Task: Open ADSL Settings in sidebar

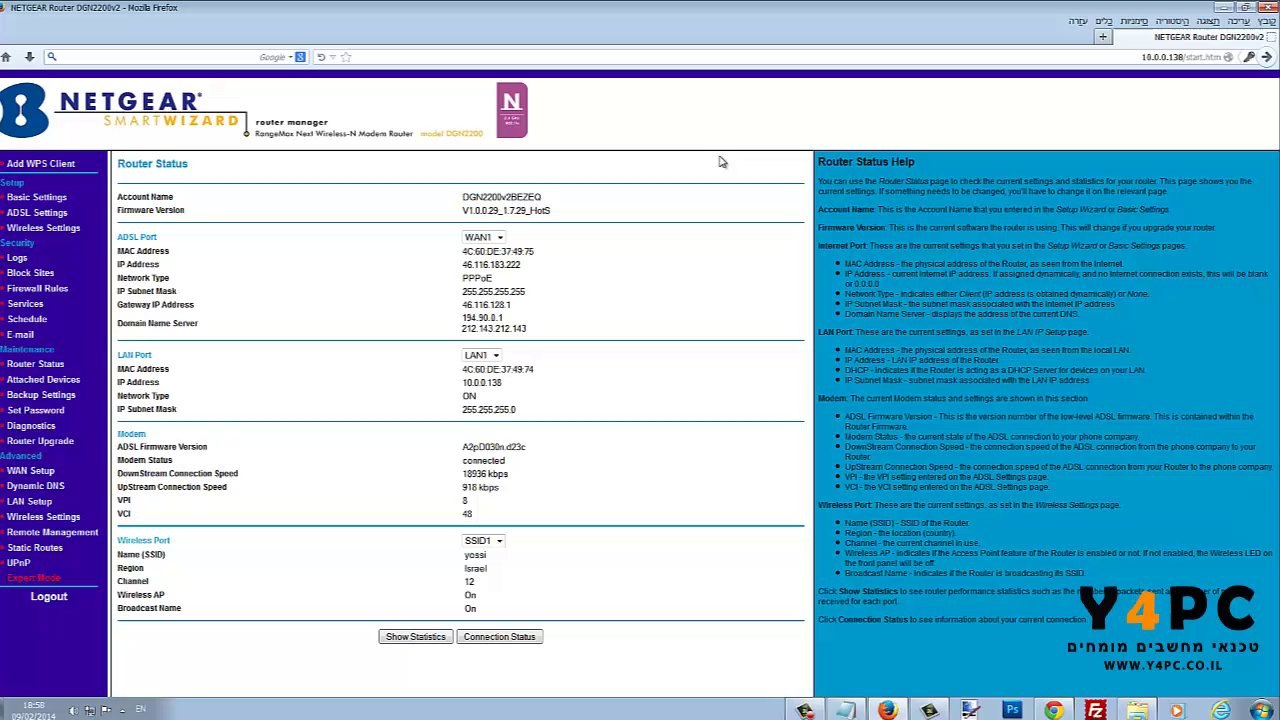Action: [x=37, y=213]
